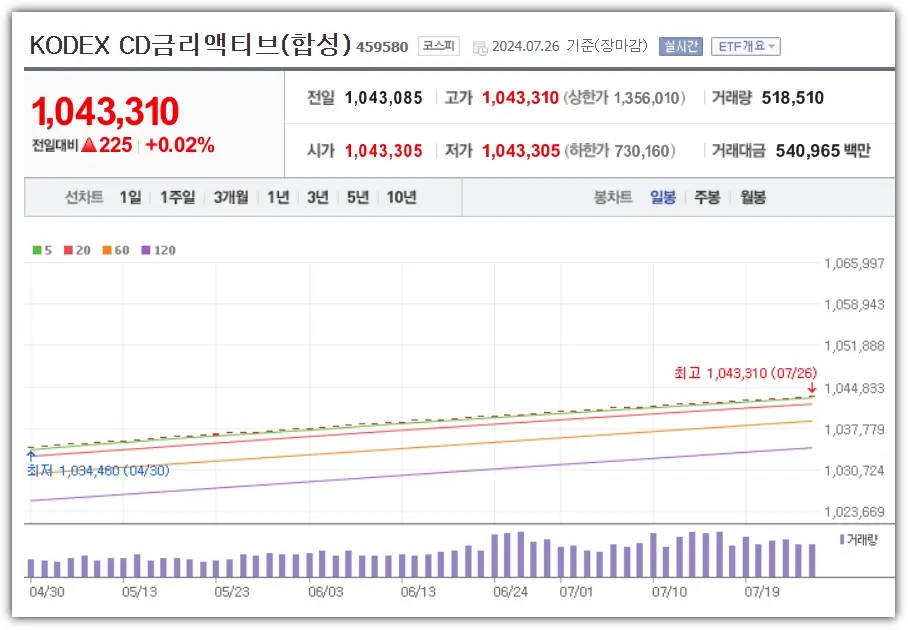Click the 코스피 market badge icon
Screen dimensions: 908x630
[438, 45]
